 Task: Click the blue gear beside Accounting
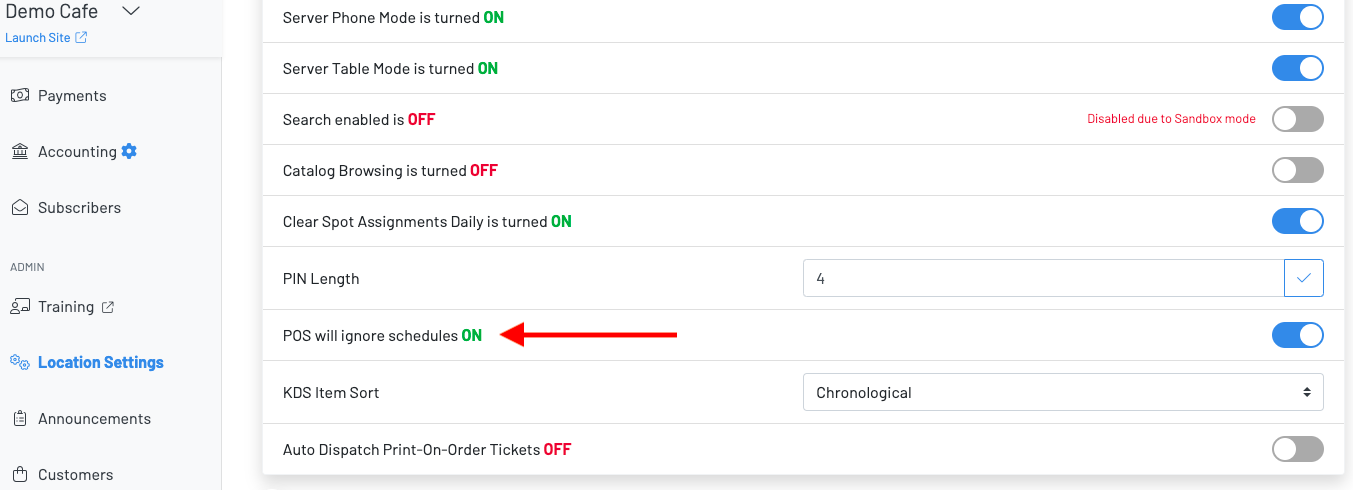point(129,152)
